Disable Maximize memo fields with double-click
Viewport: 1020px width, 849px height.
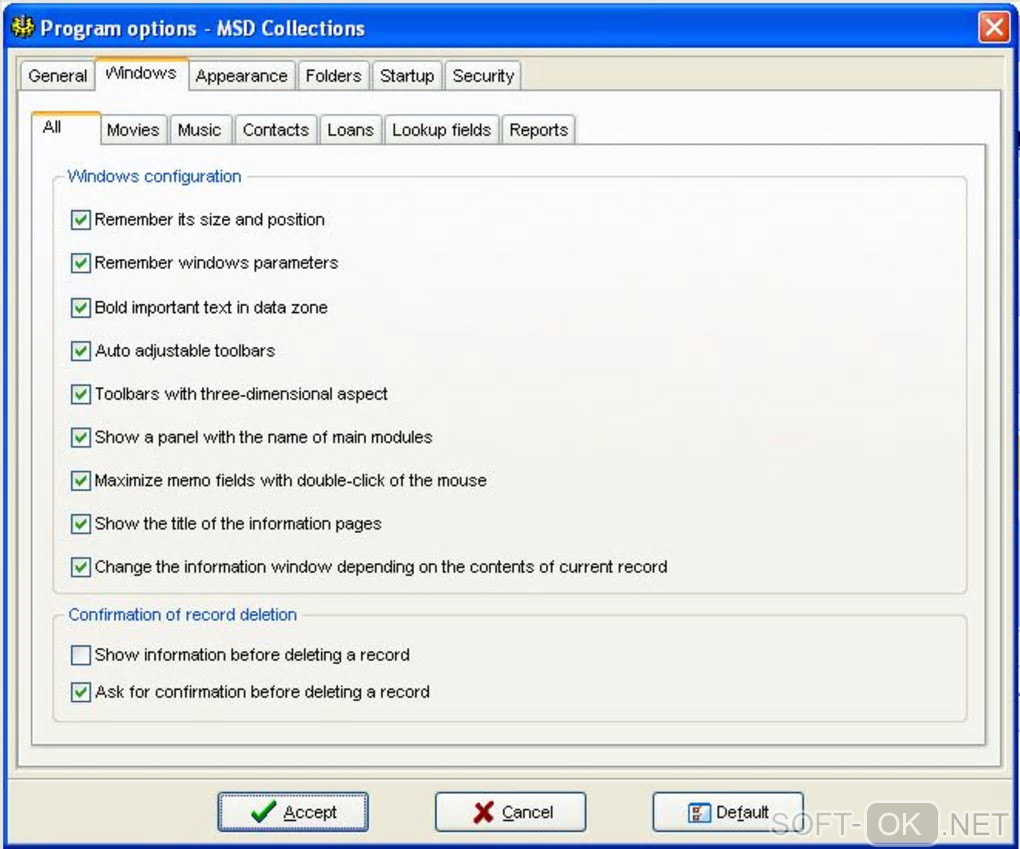81,481
